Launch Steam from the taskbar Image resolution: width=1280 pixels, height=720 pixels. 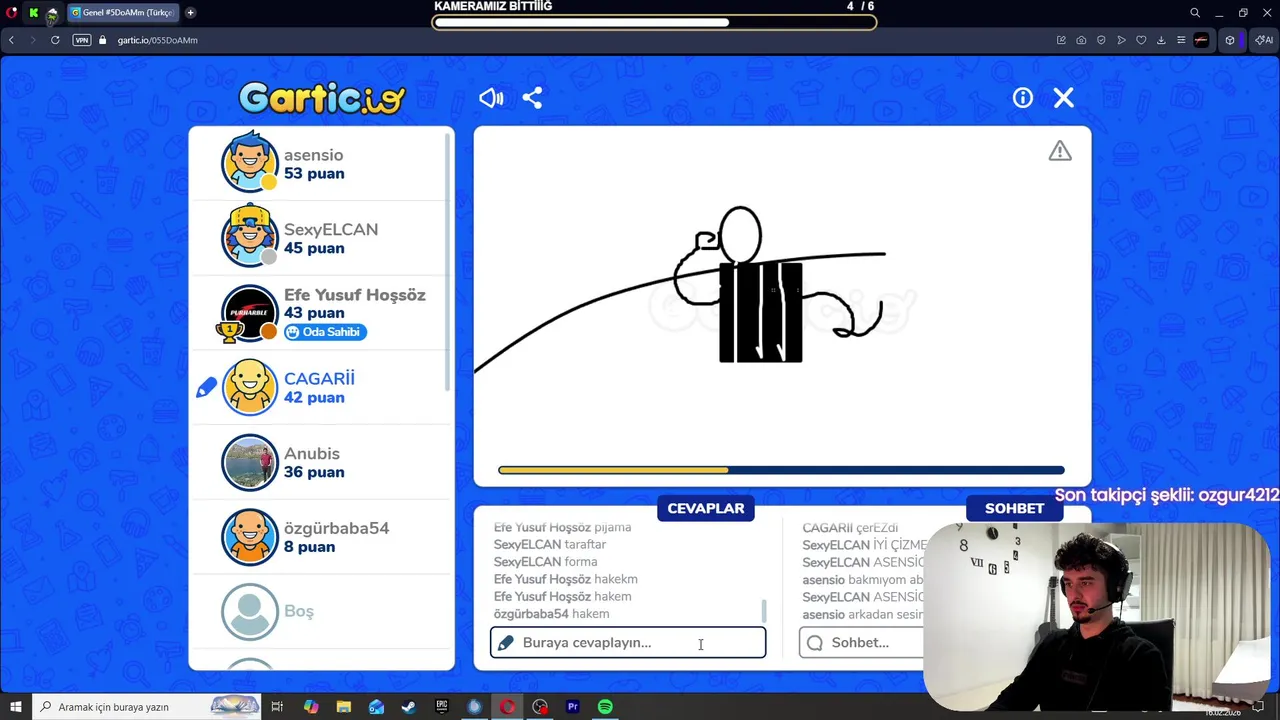(409, 707)
